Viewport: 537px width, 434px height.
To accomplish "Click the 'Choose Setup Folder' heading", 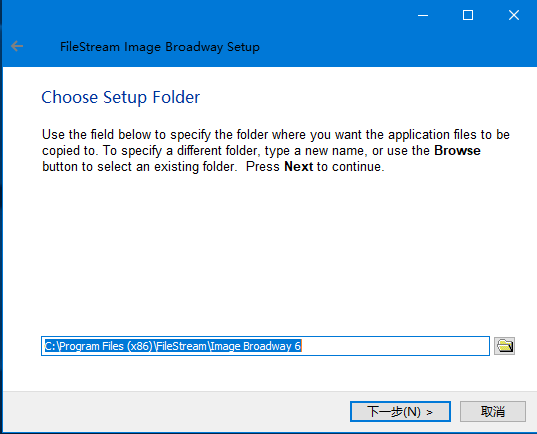I will point(121,97).
